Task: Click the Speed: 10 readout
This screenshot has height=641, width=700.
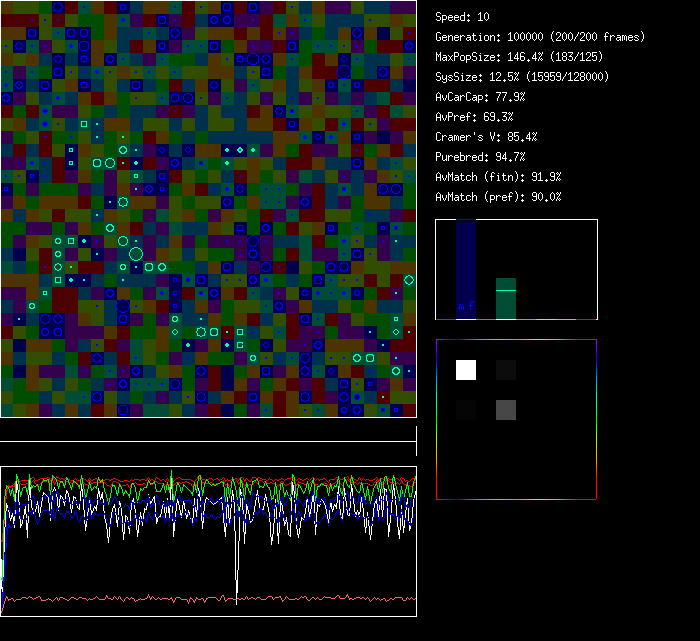Action: 462,17
